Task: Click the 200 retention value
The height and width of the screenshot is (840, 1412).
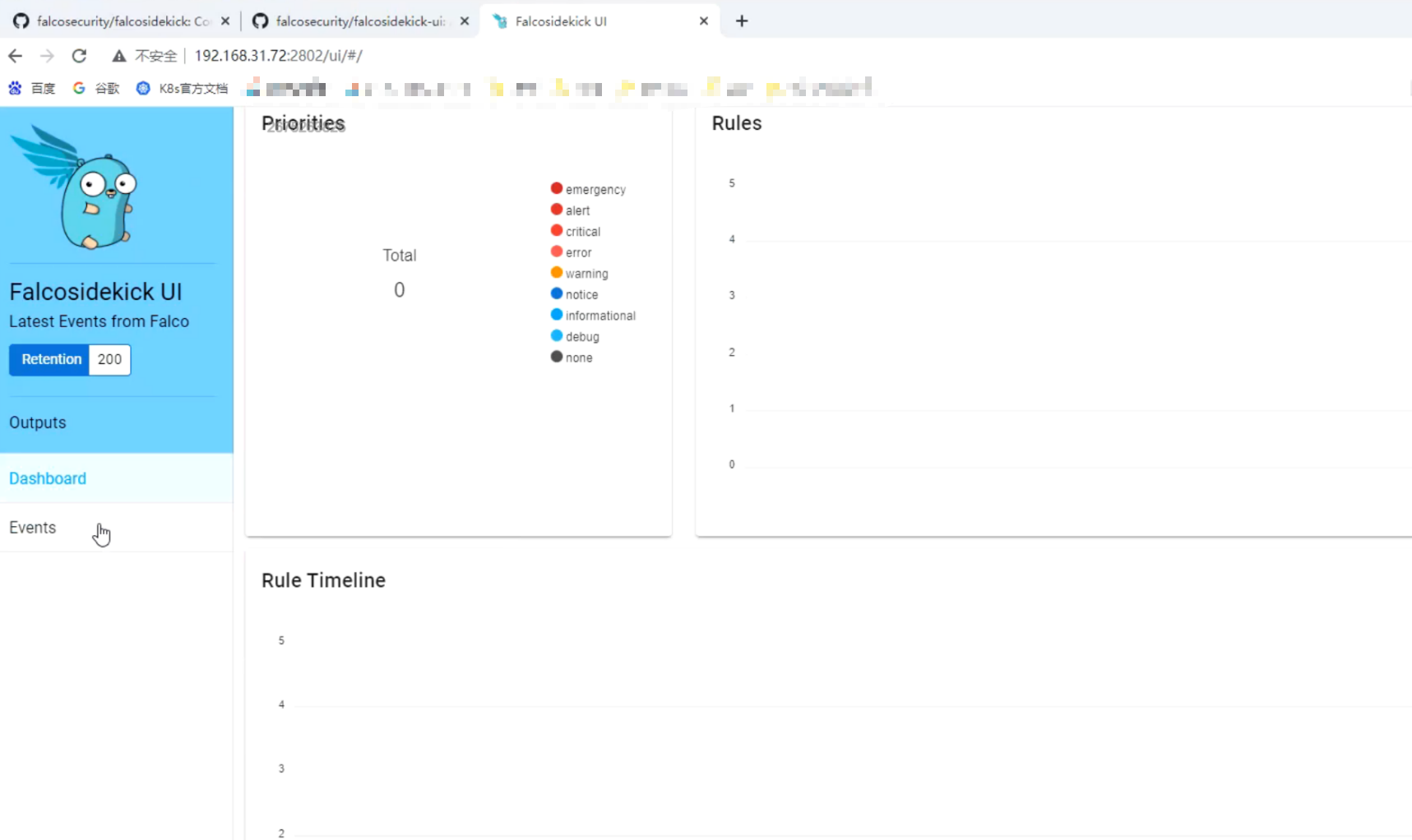Action: [x=109, y=359]
